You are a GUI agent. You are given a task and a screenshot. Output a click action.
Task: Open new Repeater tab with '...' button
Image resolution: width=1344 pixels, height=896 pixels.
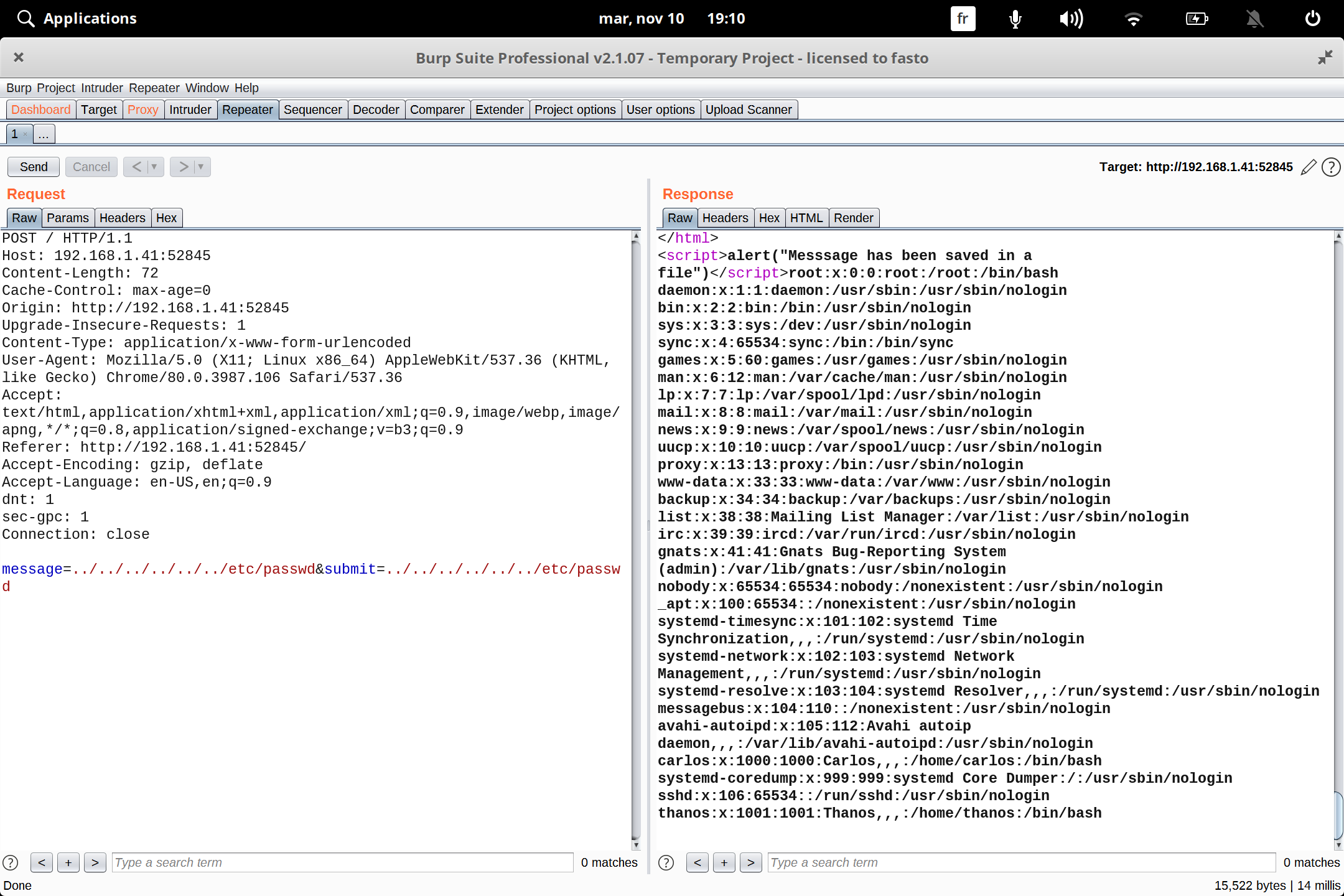pyautogui.click(x=44, y=134)
